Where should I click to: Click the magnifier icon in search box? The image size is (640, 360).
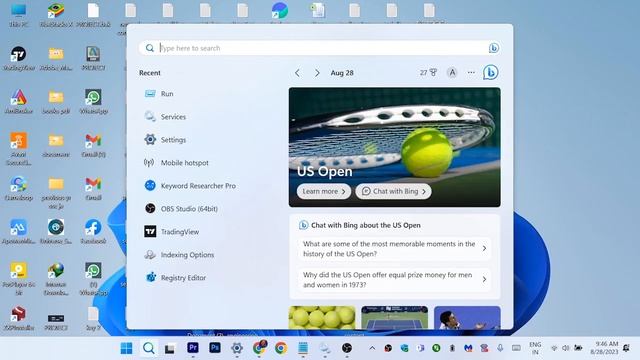(150, 48)
